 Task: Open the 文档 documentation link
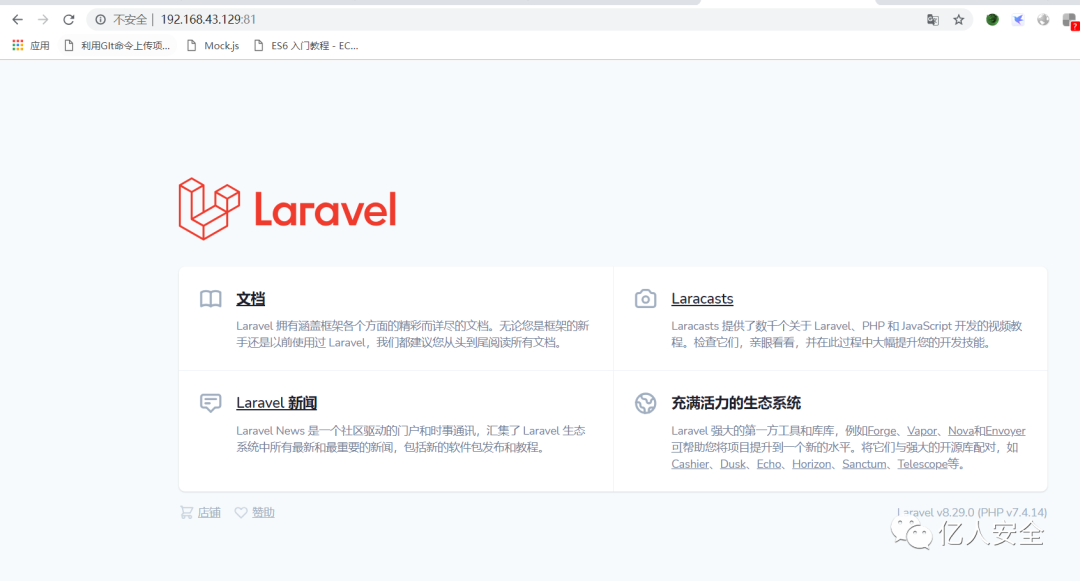coord(251,299)
